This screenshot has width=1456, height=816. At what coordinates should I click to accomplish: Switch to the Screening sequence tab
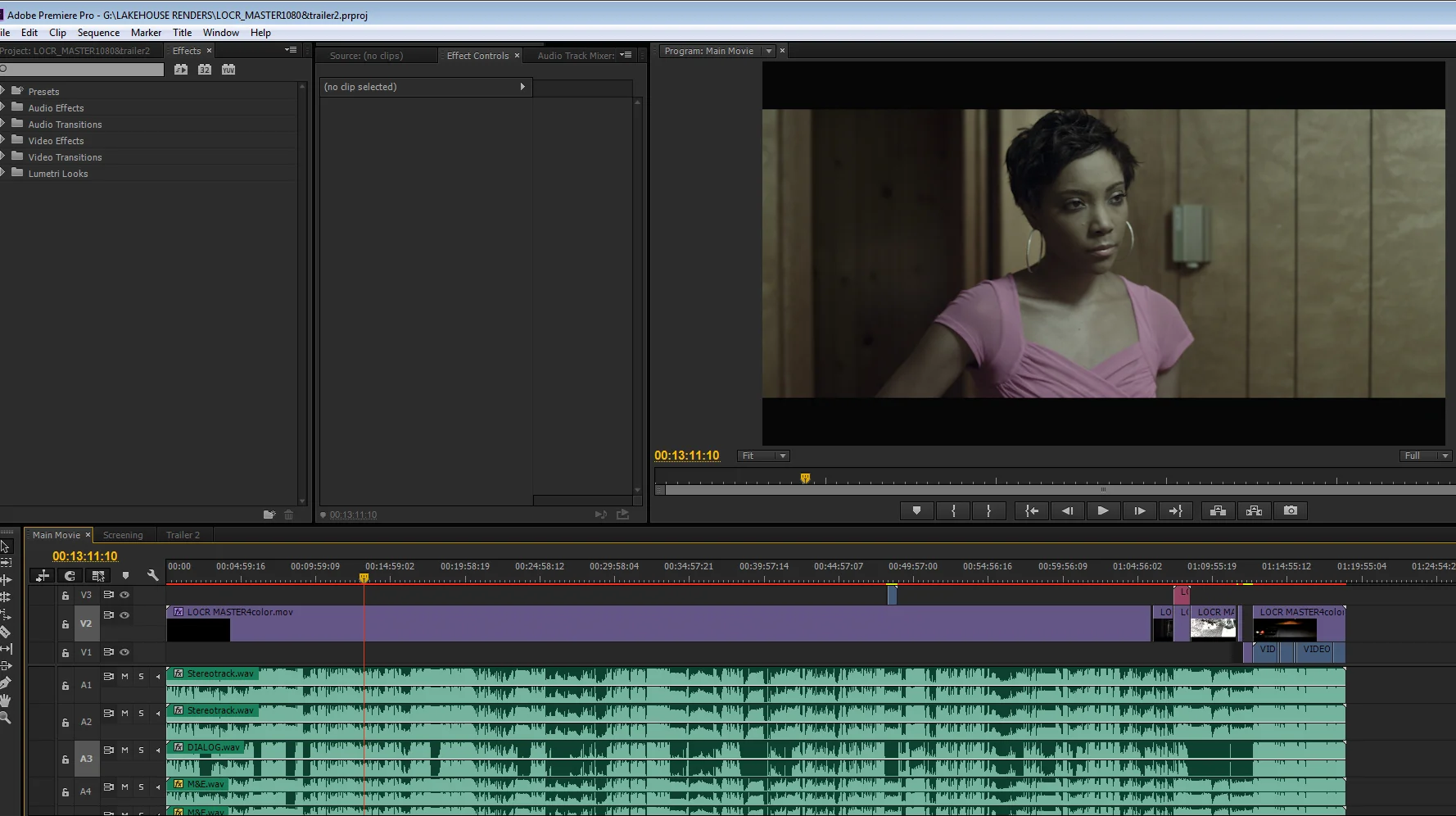coord(123,535)
